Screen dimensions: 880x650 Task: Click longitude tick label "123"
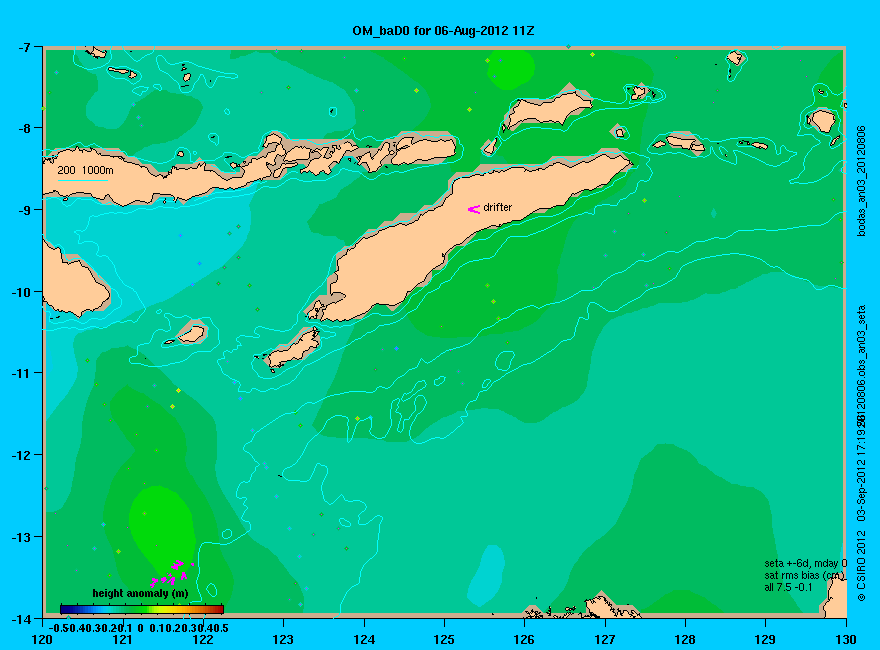(x=283, y=639)
